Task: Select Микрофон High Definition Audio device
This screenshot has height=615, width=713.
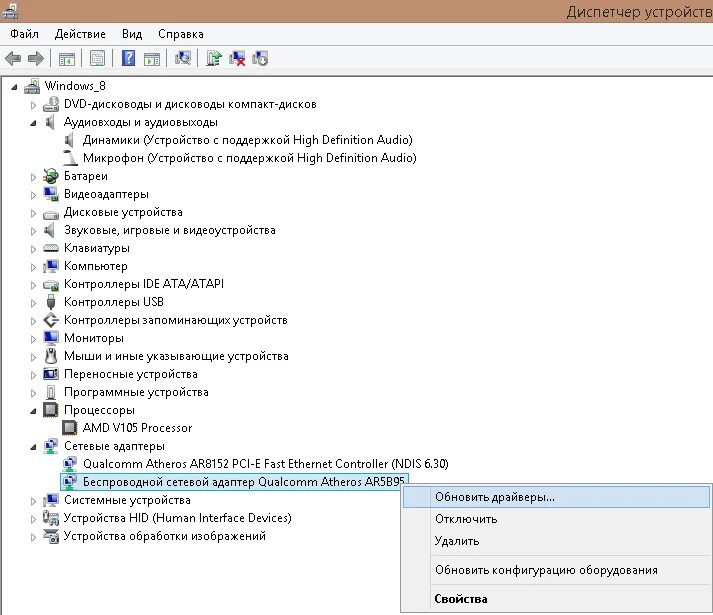Action: [249, 158]
